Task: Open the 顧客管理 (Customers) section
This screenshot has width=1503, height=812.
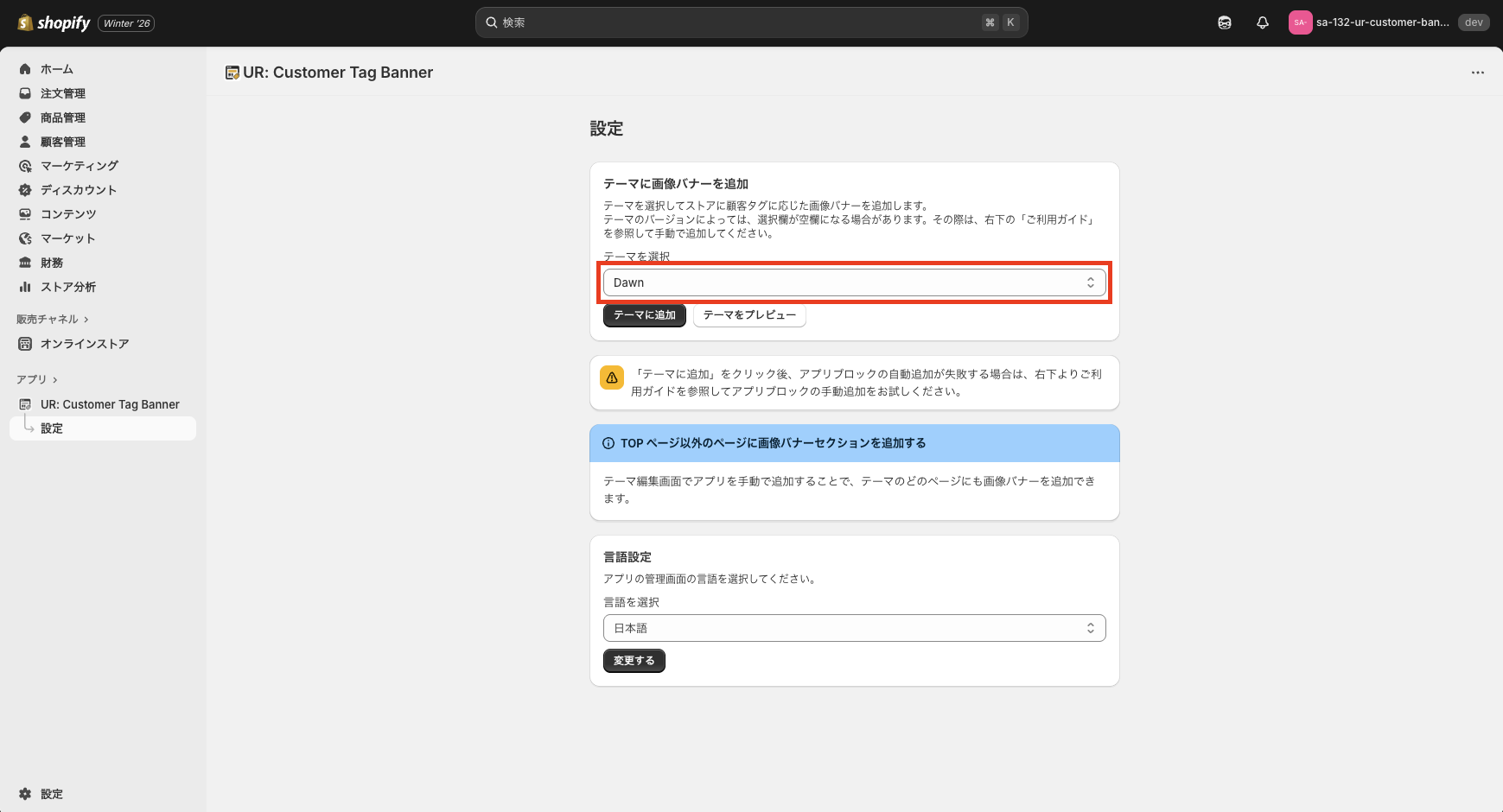Action: (x=62, y=142)
